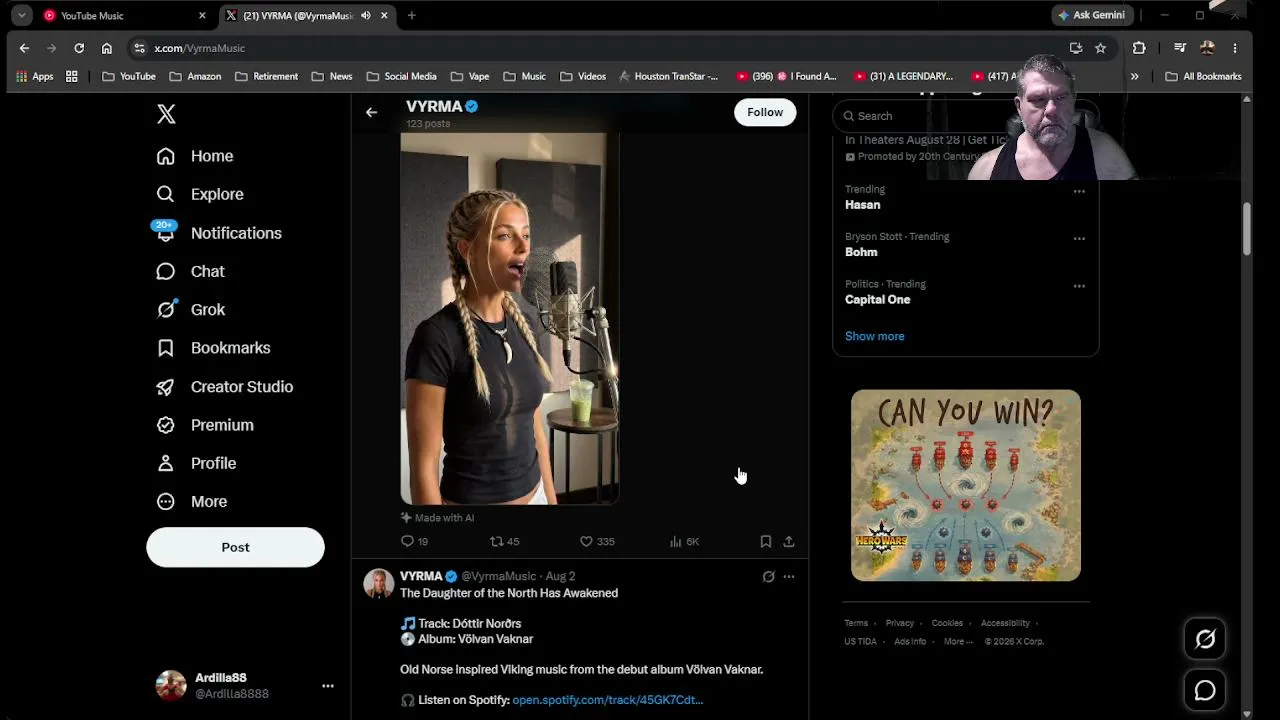Click the browser back arrow
This screenshot has width=1280, height=720.
coord(25,48)
